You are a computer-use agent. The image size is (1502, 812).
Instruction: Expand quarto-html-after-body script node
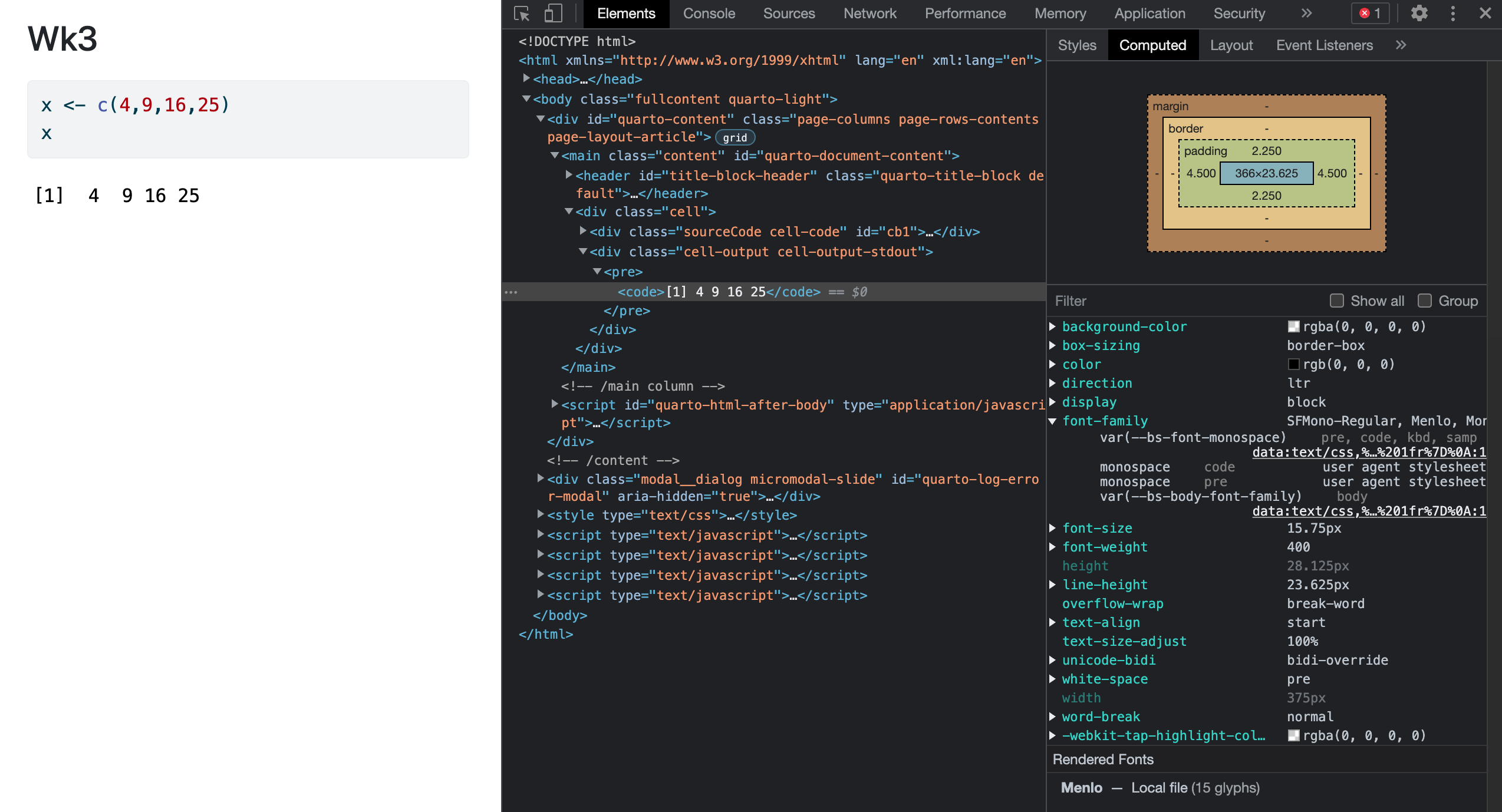tap(555, 404)
